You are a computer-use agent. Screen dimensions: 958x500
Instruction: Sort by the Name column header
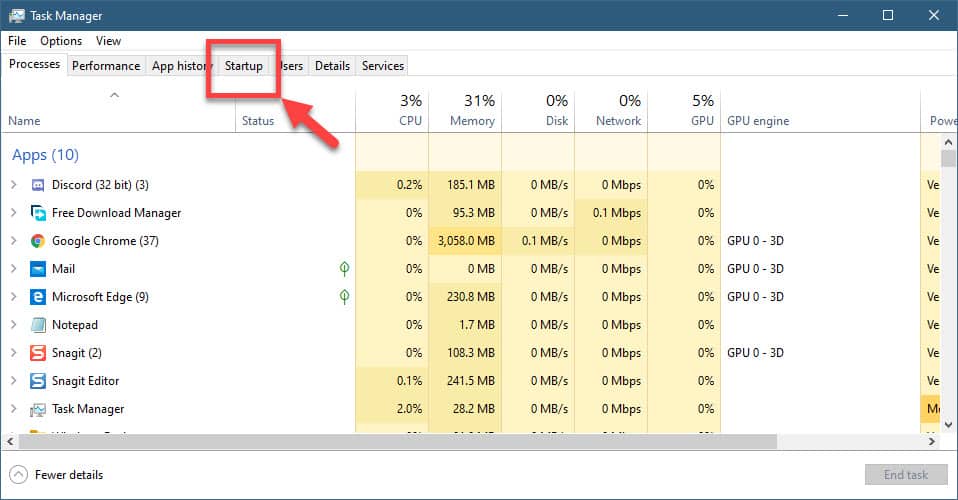tap(118, 111)
